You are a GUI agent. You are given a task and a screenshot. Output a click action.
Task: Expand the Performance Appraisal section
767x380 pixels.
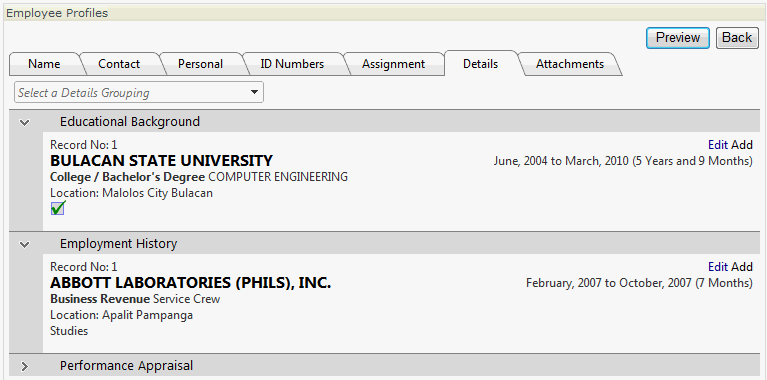pyautogui.click(x=24, y=366)
